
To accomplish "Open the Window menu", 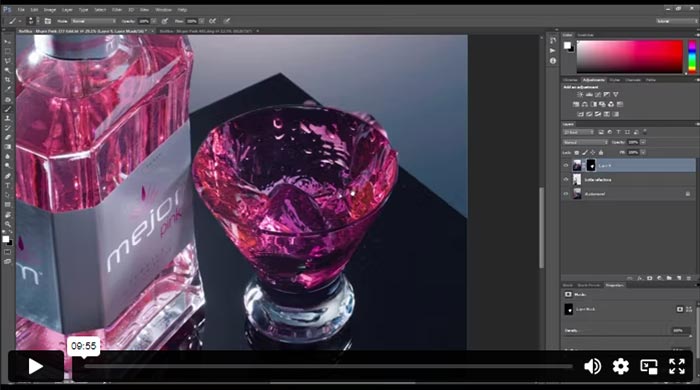I will (163, 9).
